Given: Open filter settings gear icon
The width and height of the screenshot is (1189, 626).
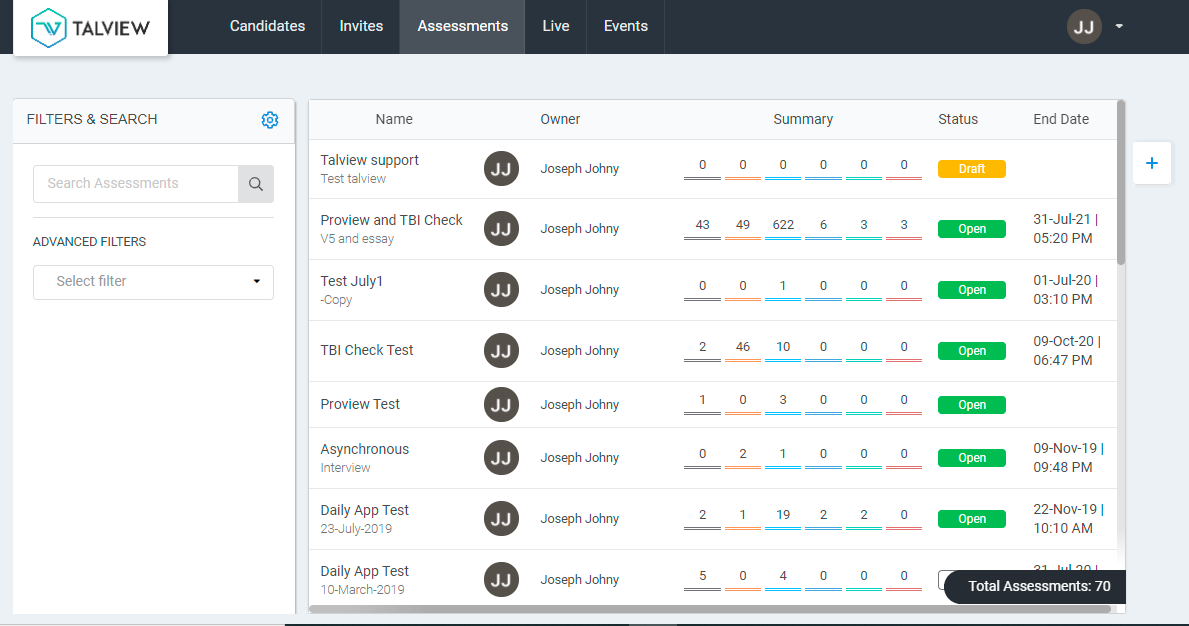Looking at the screenshot, I should coord(270,120).
